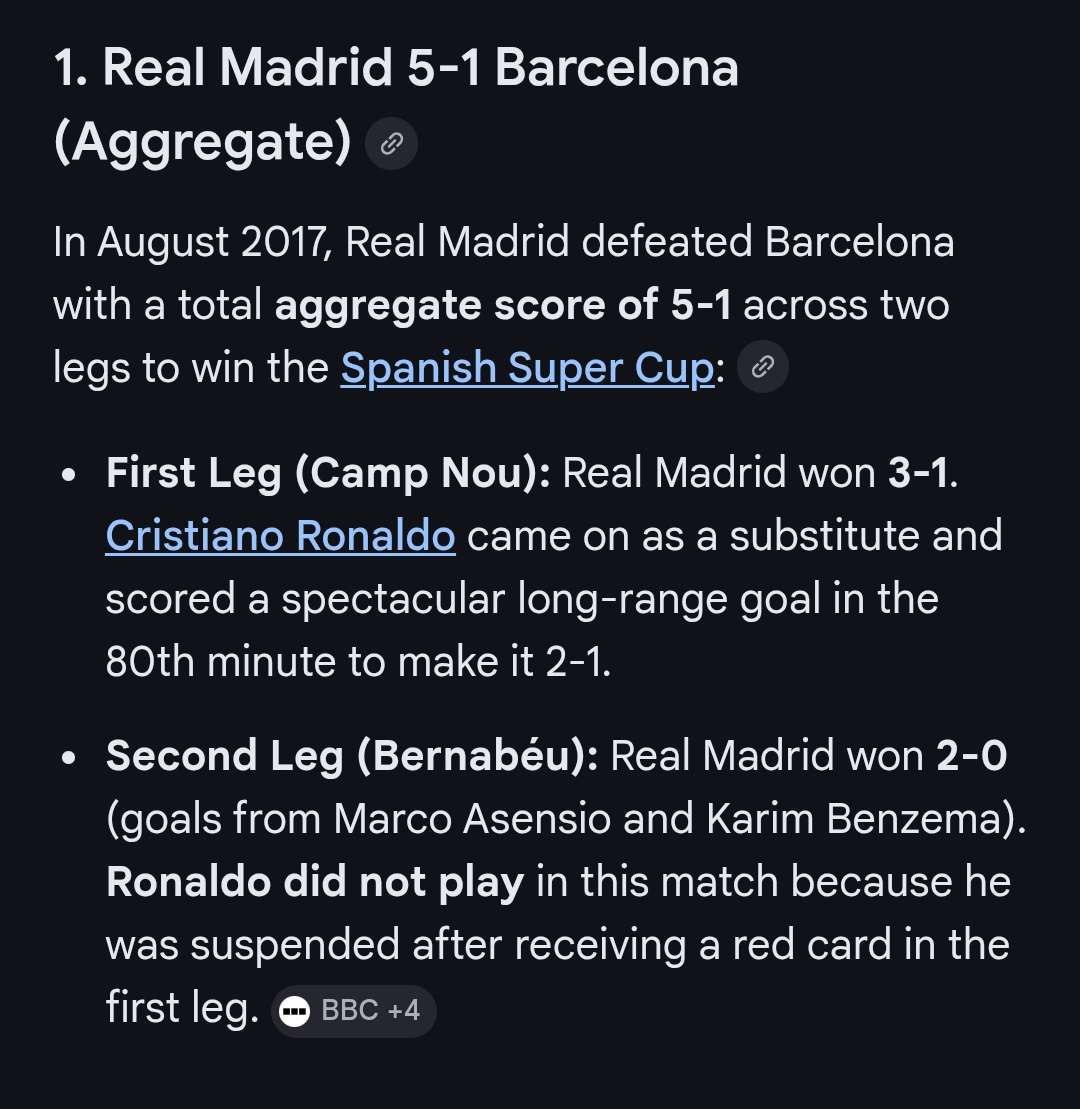
Task: Click the bold 'Ronaldo did not play' text
Action: 315,883
